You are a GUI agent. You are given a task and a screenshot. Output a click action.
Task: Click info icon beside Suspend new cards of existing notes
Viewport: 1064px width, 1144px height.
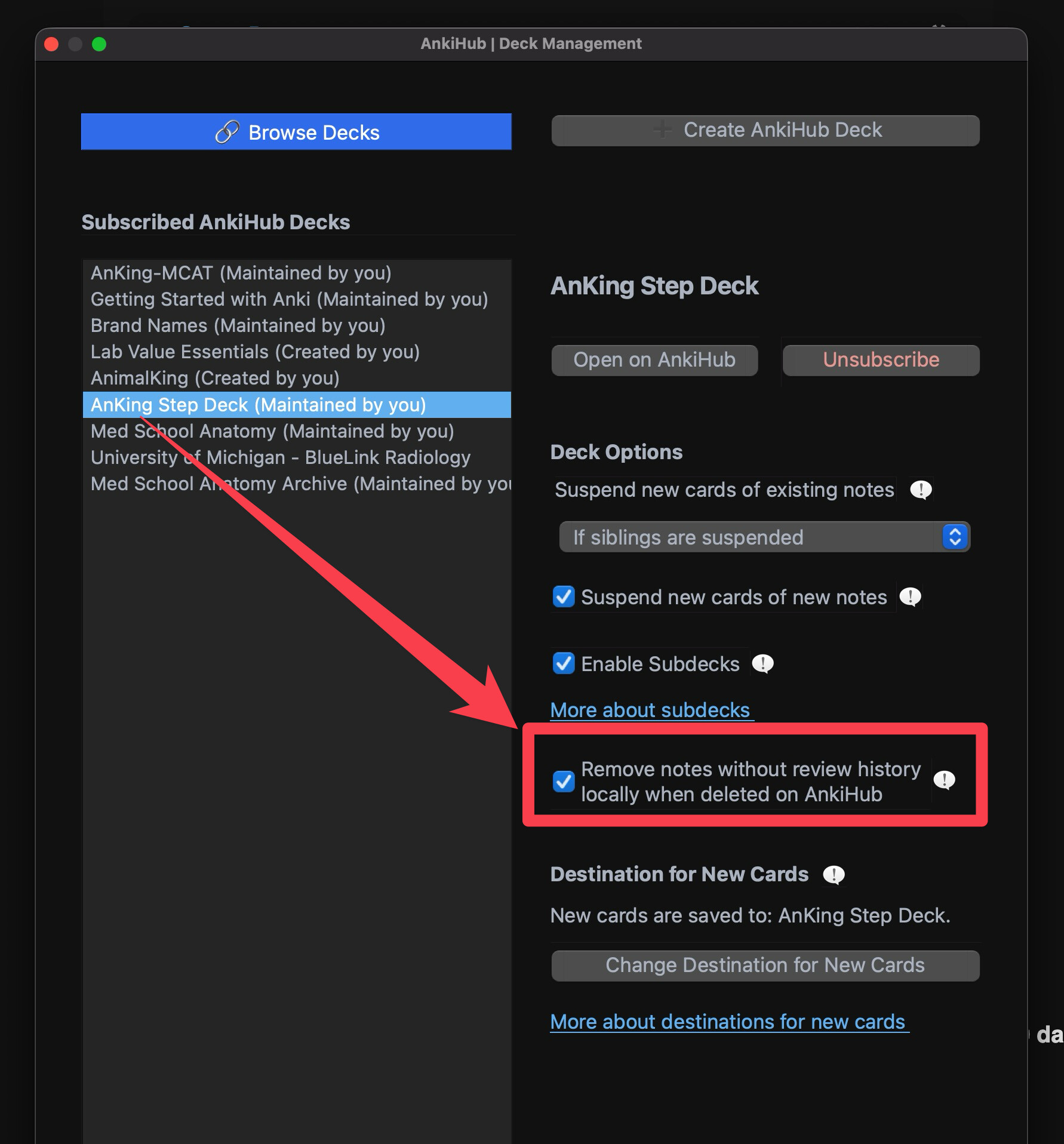921,490
